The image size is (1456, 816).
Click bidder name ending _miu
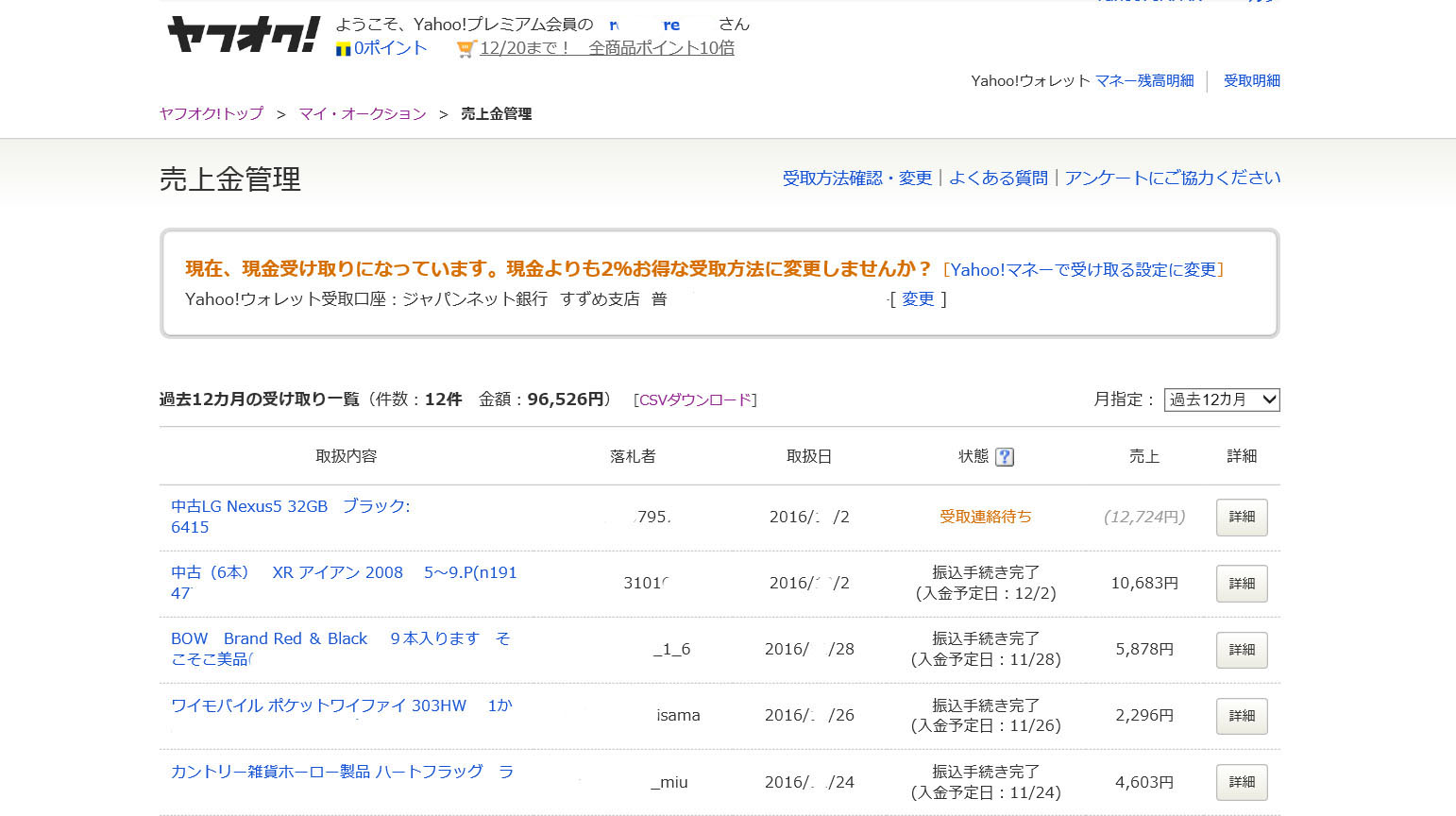[x=669, y=782]
